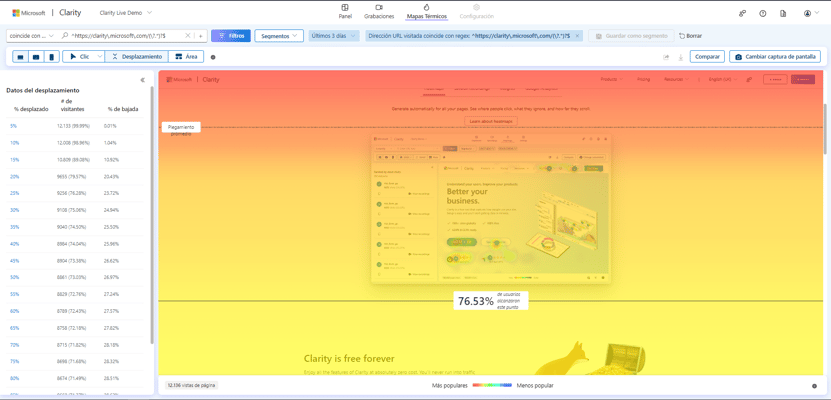Switch to the Grabaciones tab
The width and height of the screenshot is (831, 400).
379,11
